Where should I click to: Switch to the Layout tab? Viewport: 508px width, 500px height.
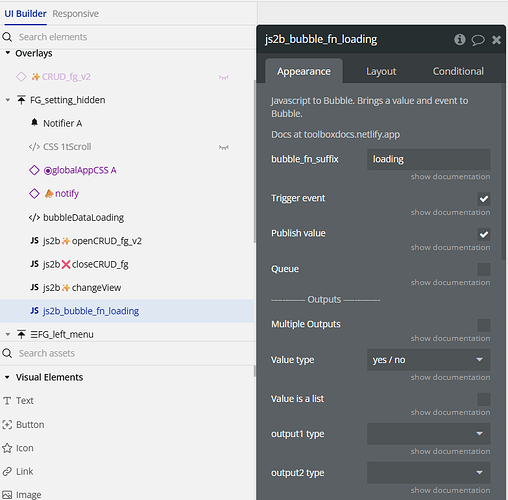381,71
